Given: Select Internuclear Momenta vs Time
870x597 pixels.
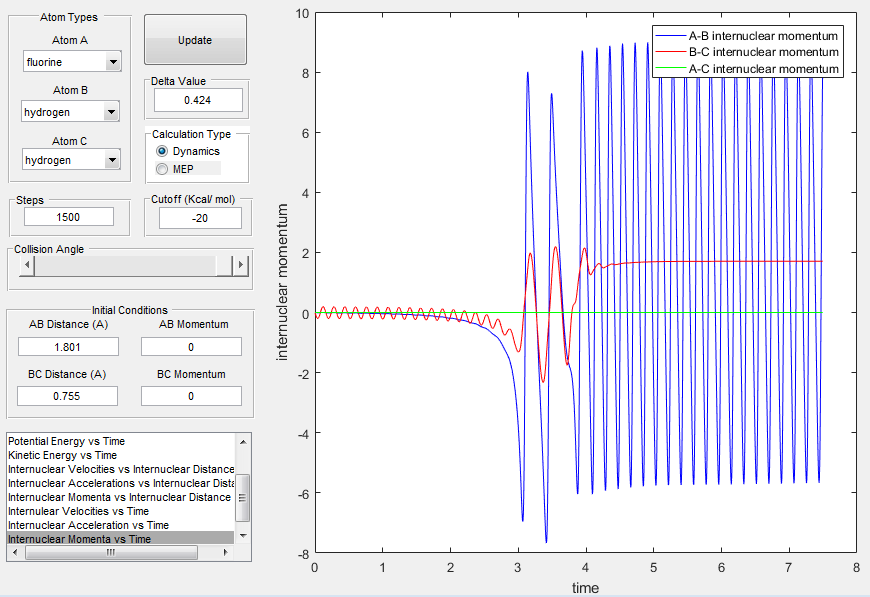Looking at the screenshot, I should [120, 538].
